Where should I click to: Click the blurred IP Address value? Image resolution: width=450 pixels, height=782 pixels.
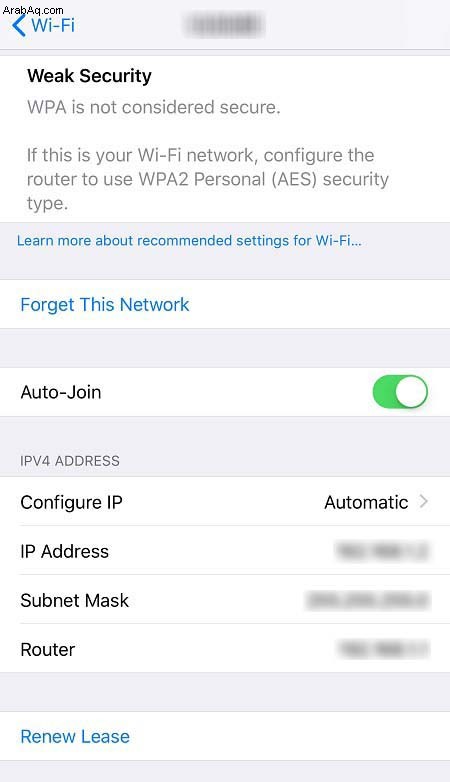click(383, 551)
